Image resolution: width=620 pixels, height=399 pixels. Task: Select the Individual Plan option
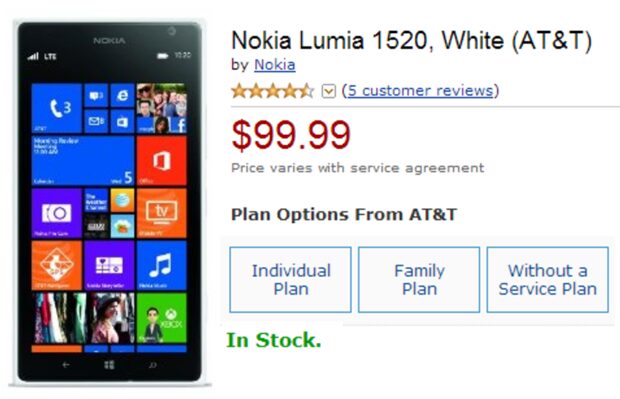click(x=291, y=280)
